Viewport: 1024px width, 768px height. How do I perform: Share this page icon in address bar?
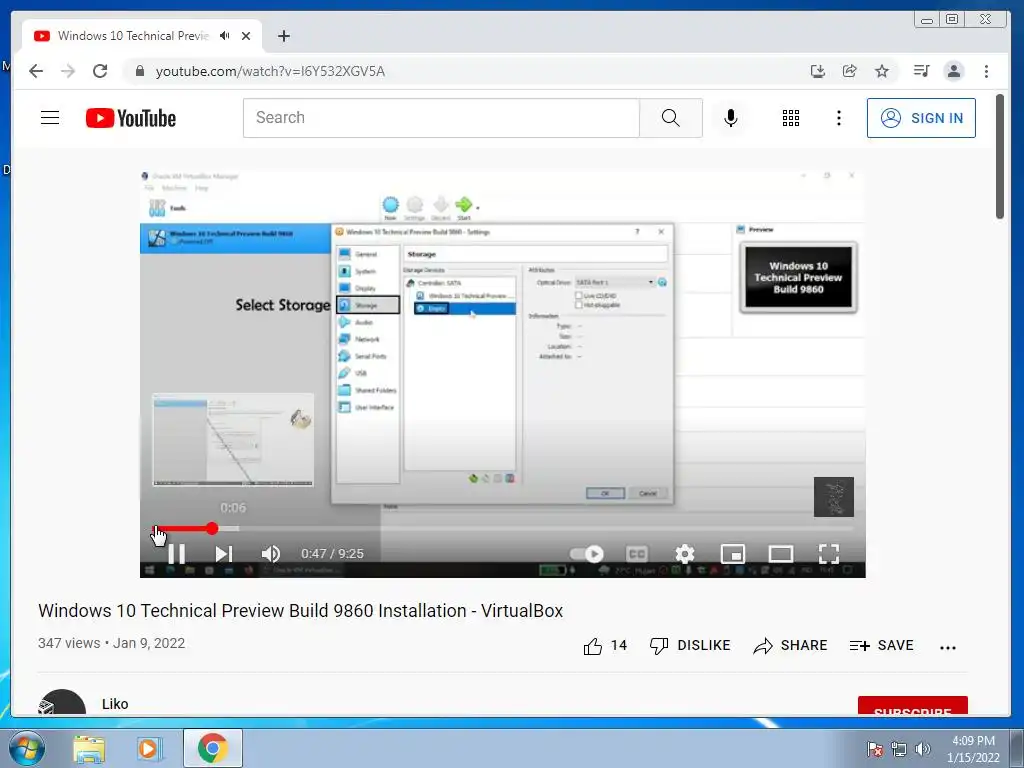[850, 71]
